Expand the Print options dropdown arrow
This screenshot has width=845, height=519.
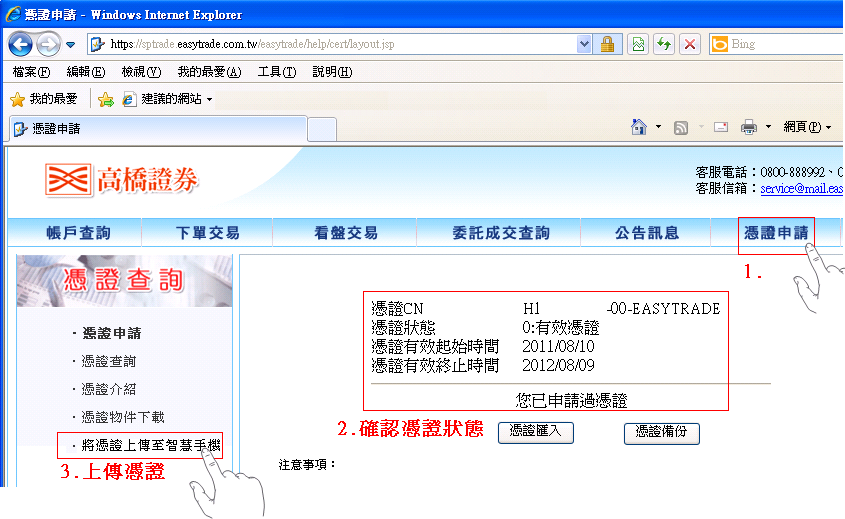coord(768,127)
